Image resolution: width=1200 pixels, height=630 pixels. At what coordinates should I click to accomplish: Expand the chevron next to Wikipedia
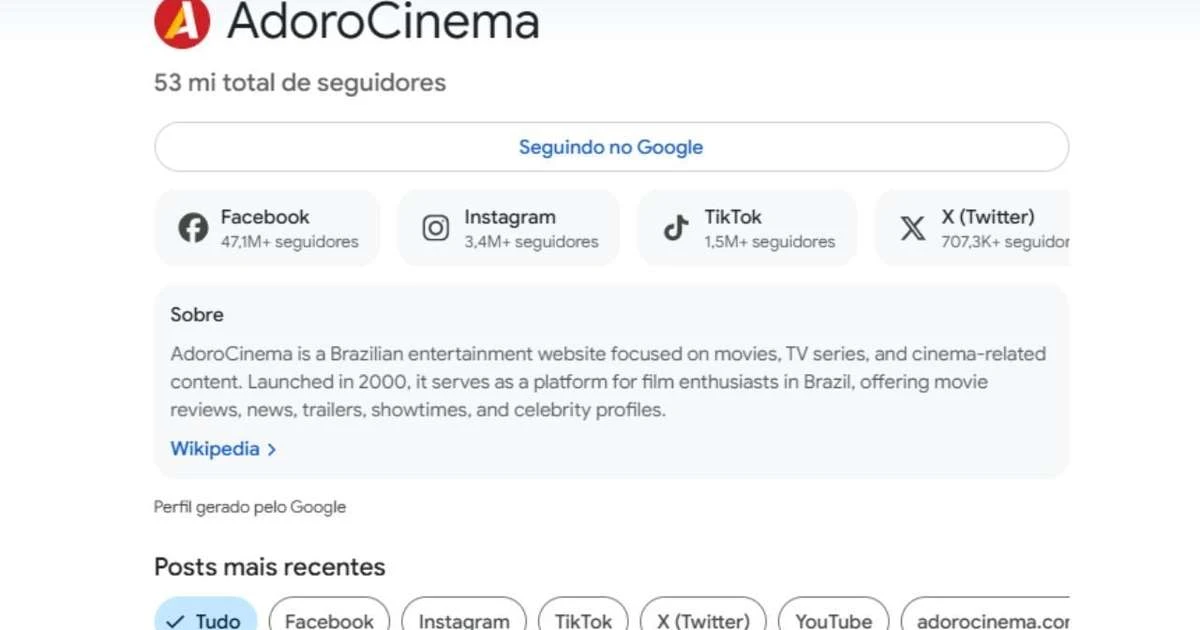click(x=272, y=449)
